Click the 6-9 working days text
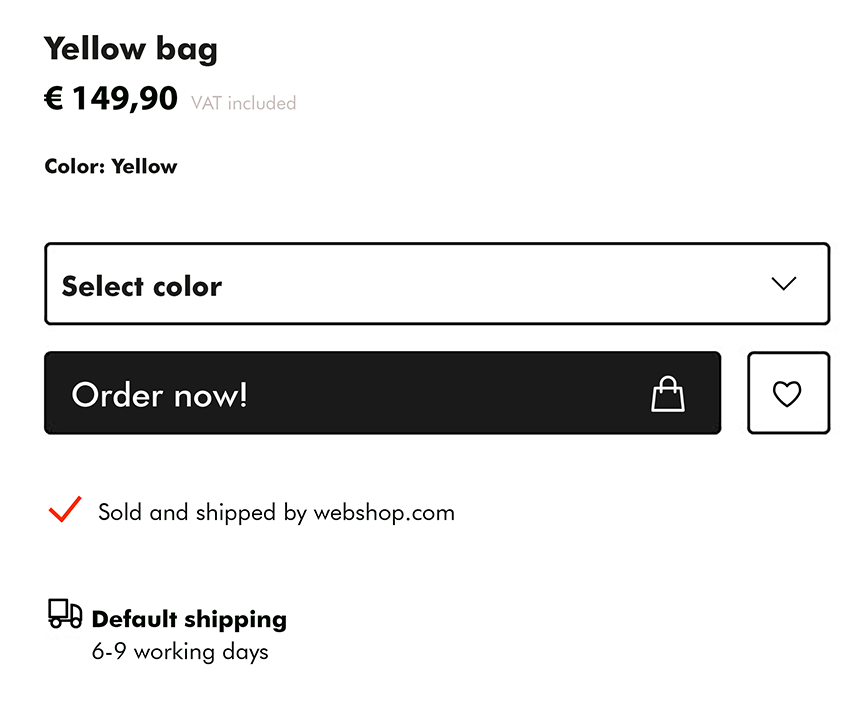This screenshot has height=715, width=858. 180,652
